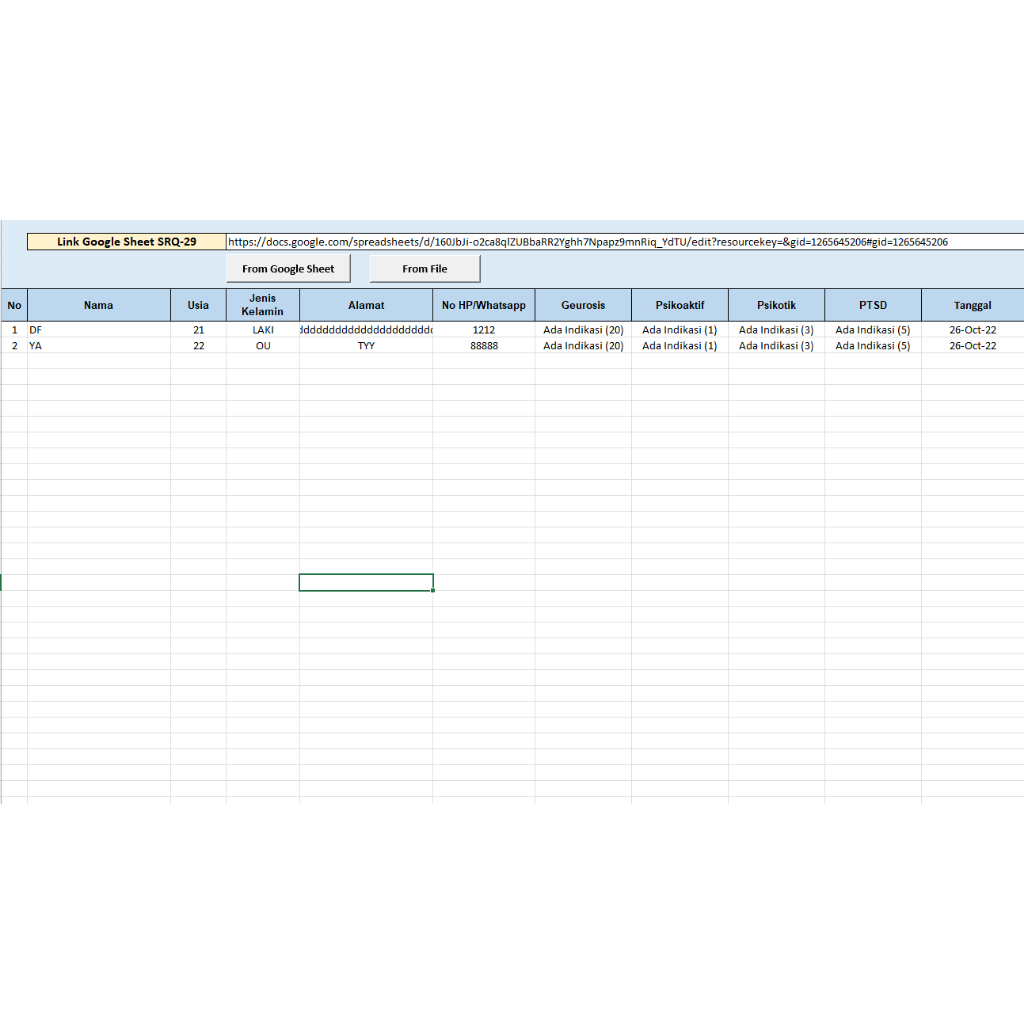This screenshot has width=1024, height=1024.
Task: Select DF's Ada Indikasi (20) cell
Action: 583,330
